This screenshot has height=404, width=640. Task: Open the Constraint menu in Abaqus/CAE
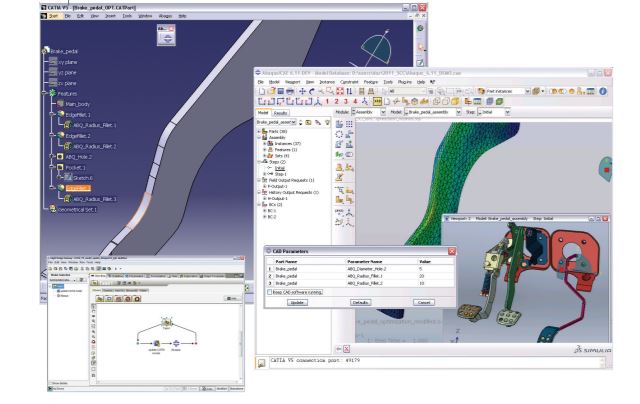(349, 82)
